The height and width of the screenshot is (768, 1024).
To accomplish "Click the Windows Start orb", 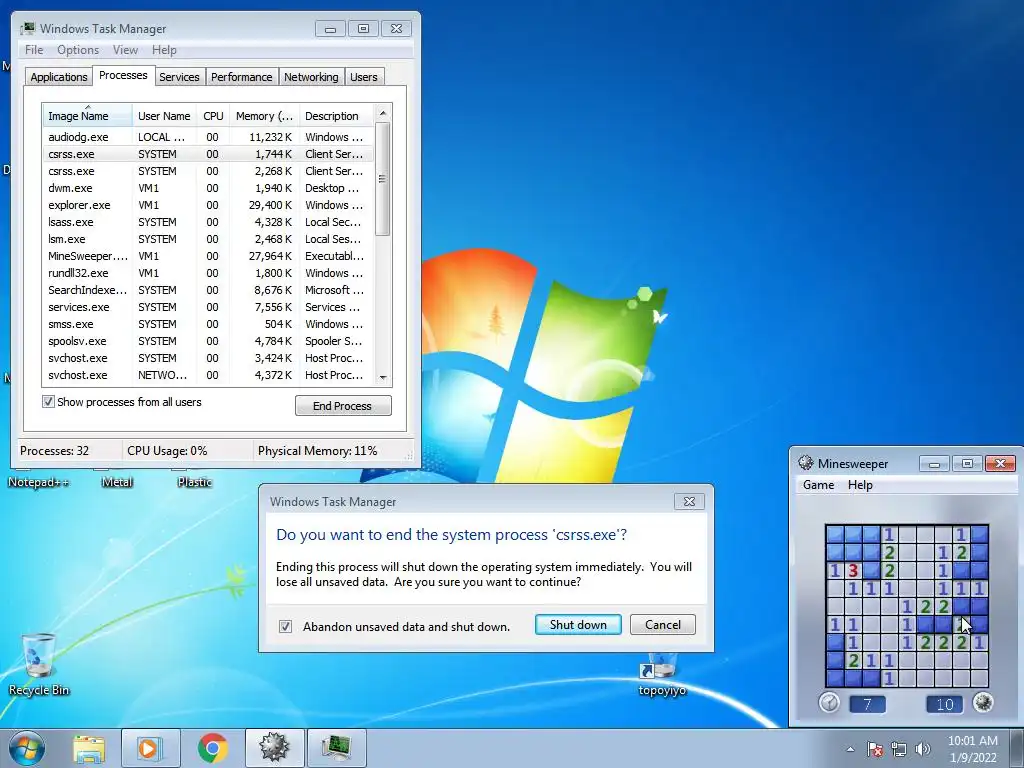I will [x=27, y=748].
